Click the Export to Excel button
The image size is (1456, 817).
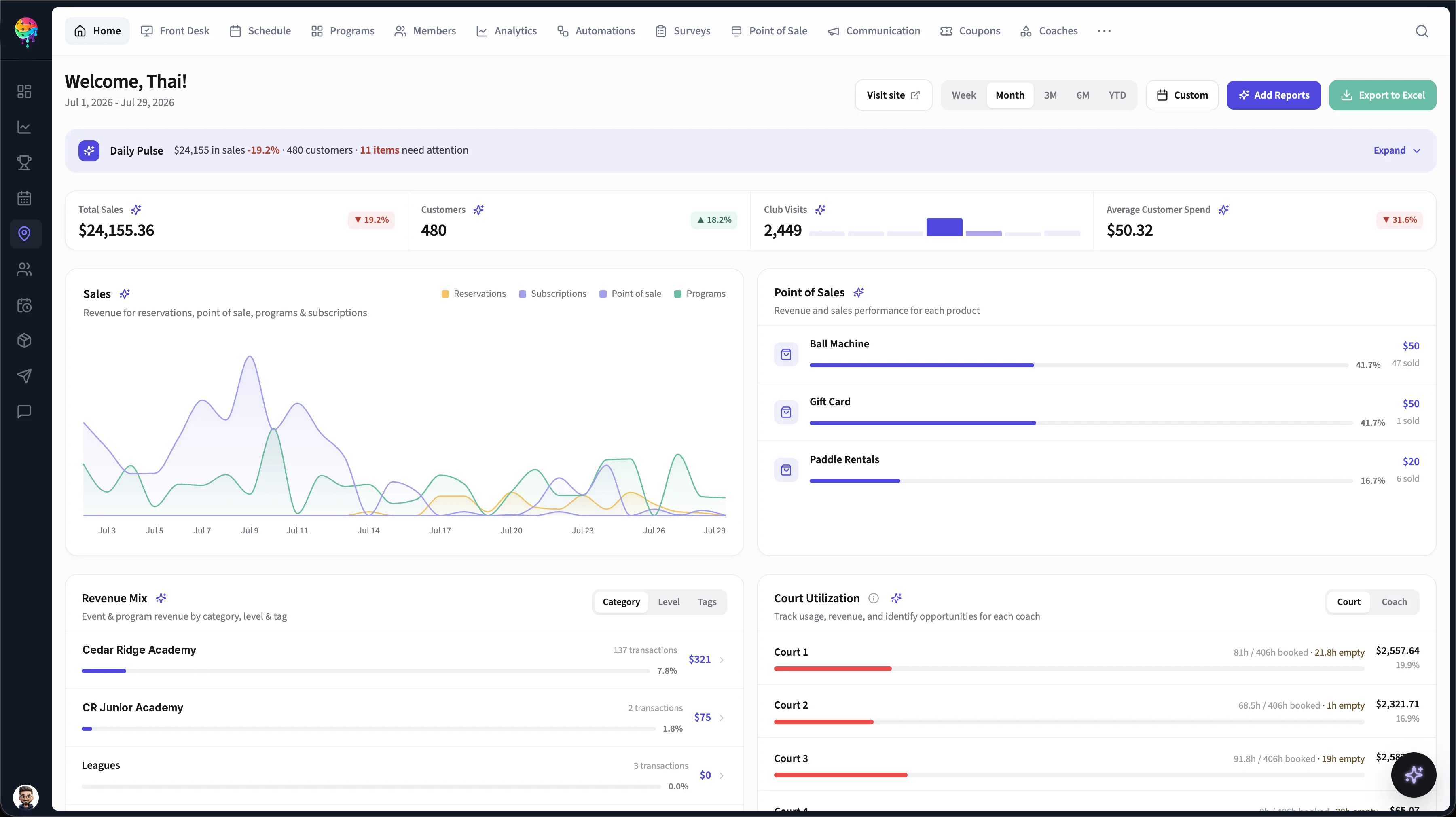point(1382,95)
